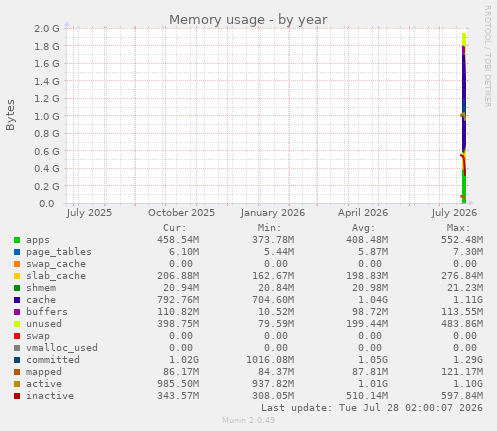Click the 'swap_cache' legend label
This screenshot has width=497, height=431.
56,264
